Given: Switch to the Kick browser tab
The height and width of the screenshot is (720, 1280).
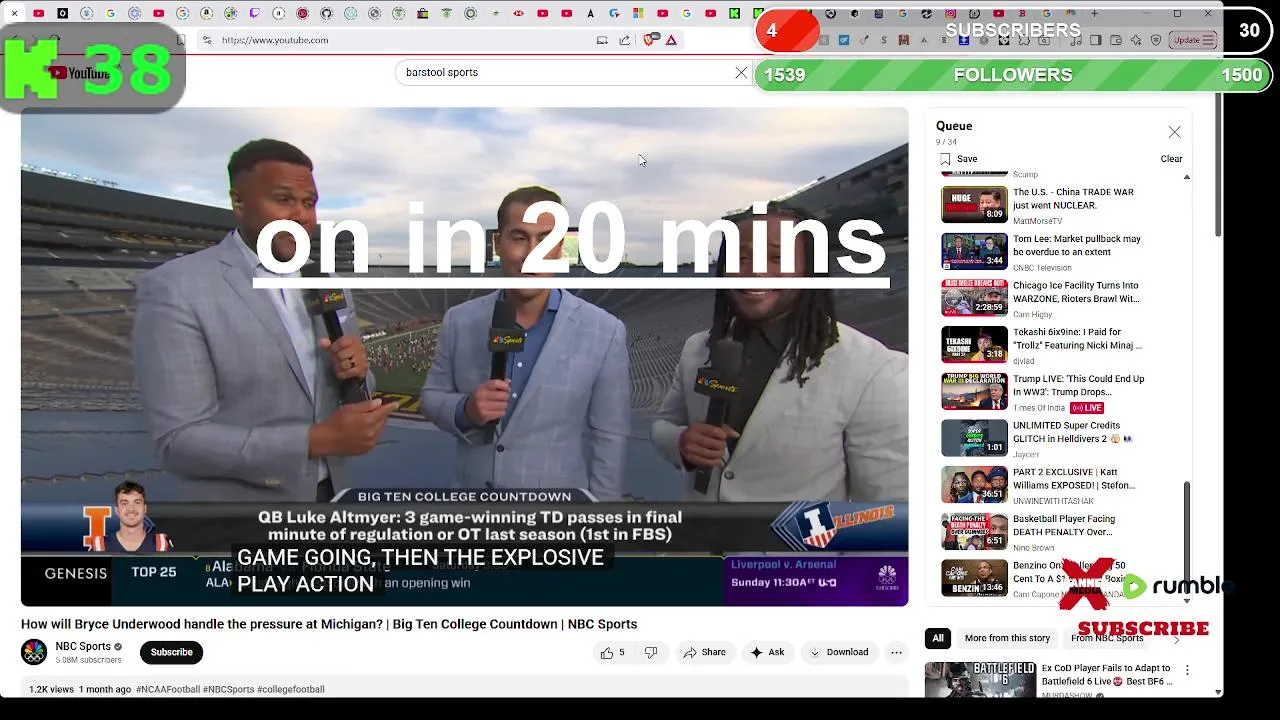Looking at the screenshot, I should (x=734, y=14).
